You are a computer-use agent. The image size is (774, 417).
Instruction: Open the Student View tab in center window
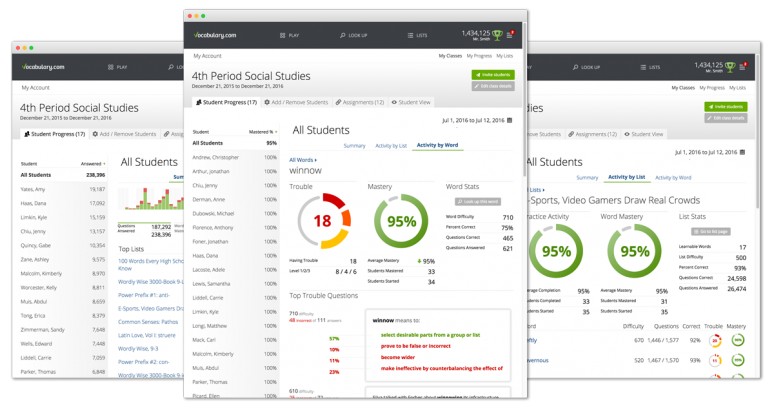point(411,102)
